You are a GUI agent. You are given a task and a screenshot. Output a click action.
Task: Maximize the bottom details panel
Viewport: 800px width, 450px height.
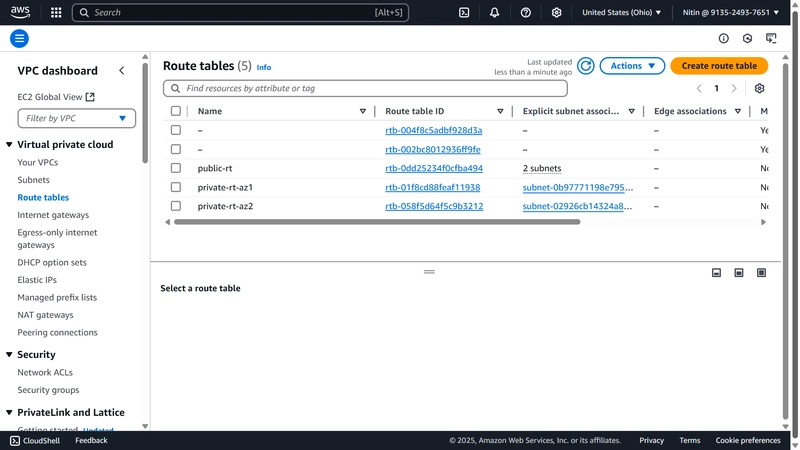[x=761, y=273]
